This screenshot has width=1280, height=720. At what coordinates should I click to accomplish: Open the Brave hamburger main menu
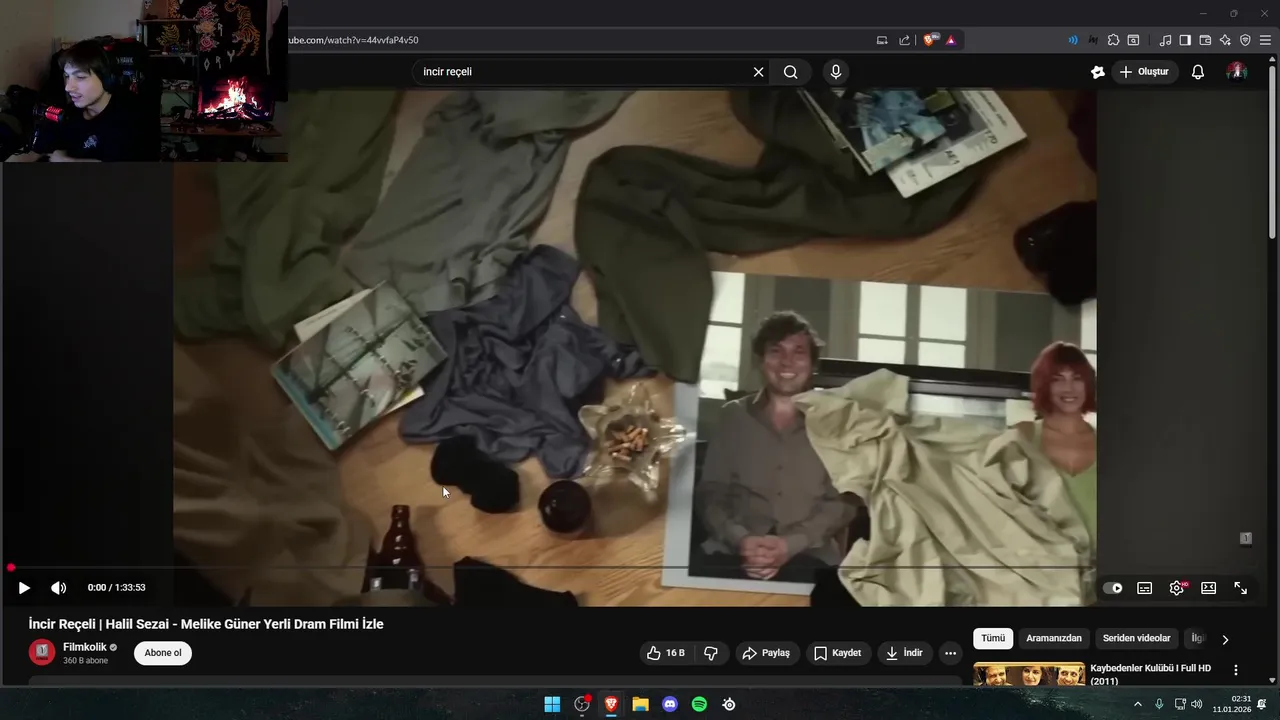pyautogui.click(x=1265, y=40)
